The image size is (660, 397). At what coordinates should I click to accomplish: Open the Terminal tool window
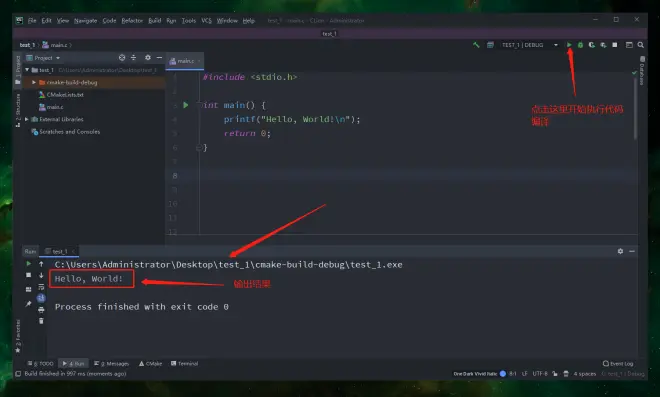[184, 364]
